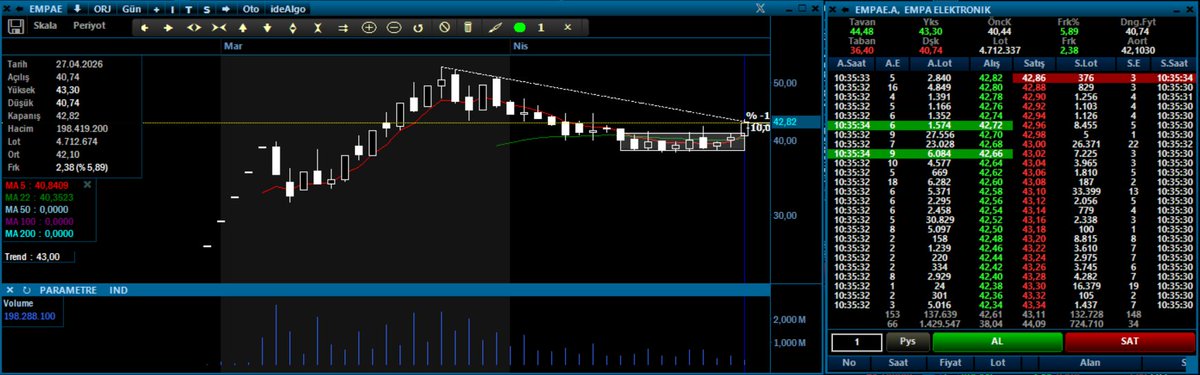This screenshot has width=1200, height=375.
Task: Click the scroll chart left arrow tool
Action: (x=144, y=27)
